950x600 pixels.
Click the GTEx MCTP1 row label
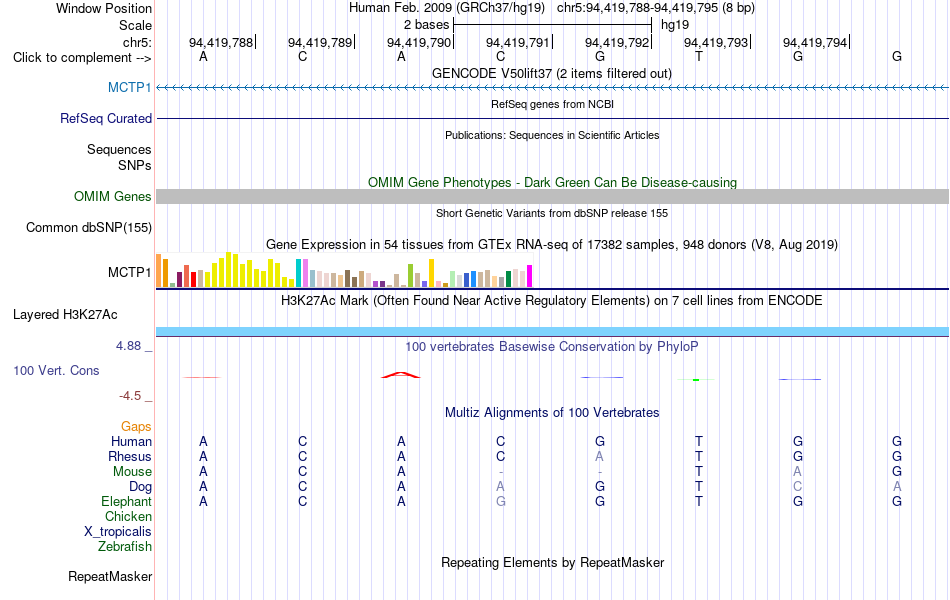130,273
